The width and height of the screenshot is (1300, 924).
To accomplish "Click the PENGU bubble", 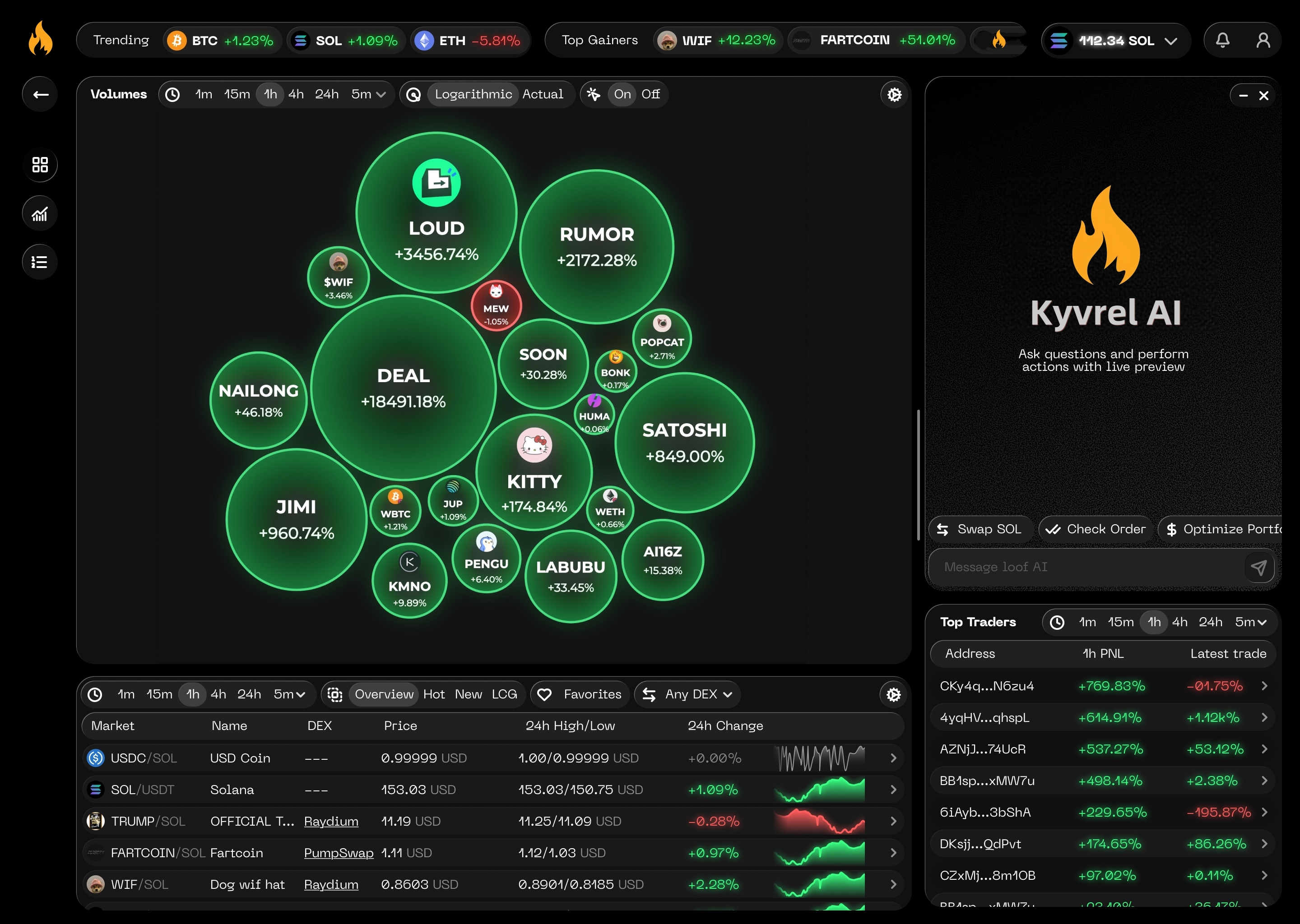I will click(486, 558).
